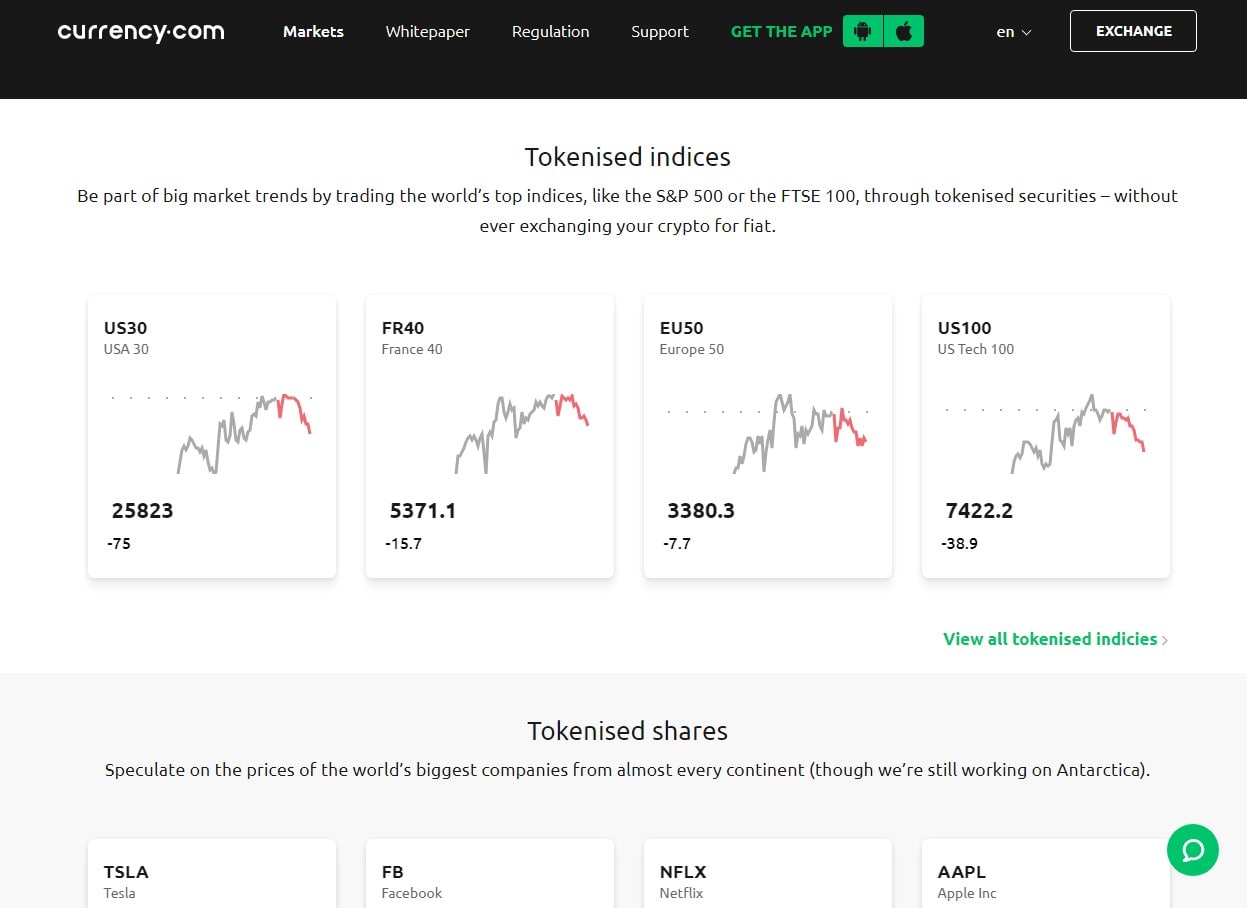The width and height of the screenshot is (1247, 908).
Task: Go to the Whitepaper page
Action: [x=427, y=32]
